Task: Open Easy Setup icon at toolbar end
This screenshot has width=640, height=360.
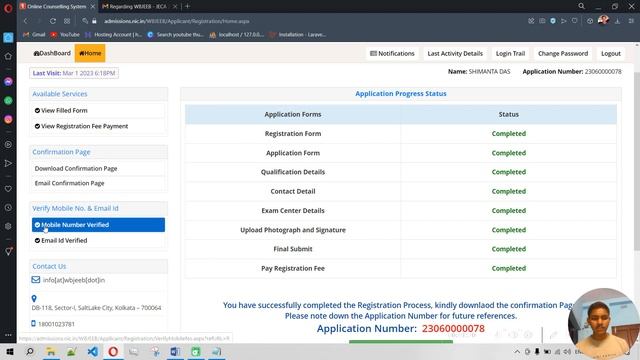Action: tap(631, 21)
